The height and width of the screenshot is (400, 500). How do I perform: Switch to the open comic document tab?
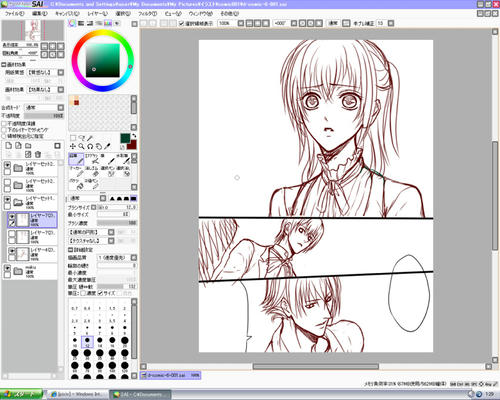point(170,375)
